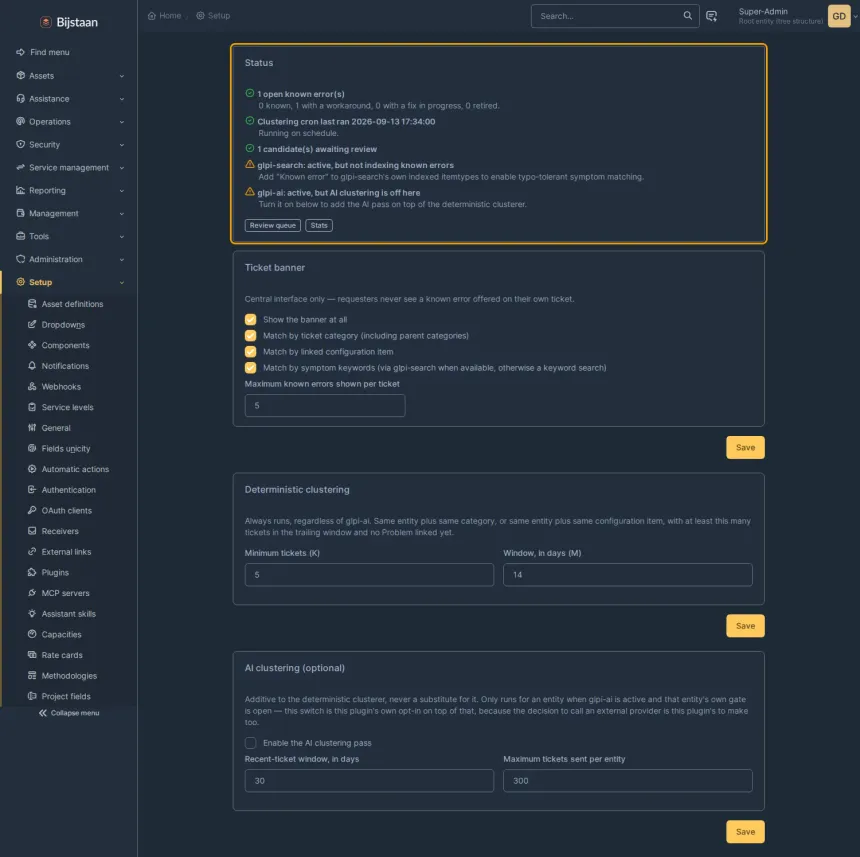Click the Review queue button
Screen dimensions: 860x857
273,225
